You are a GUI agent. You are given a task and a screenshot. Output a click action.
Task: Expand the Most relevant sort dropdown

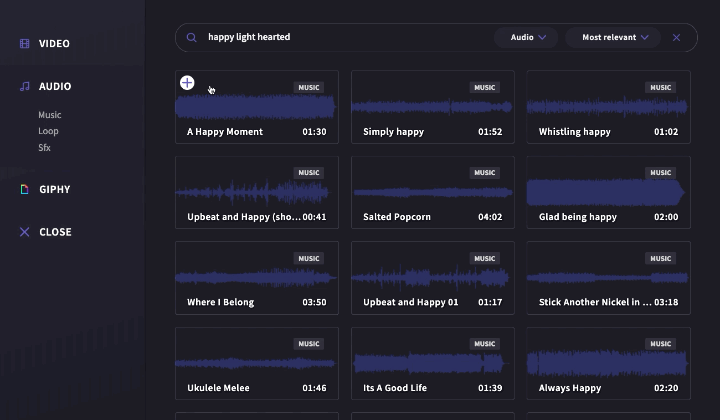614,38
